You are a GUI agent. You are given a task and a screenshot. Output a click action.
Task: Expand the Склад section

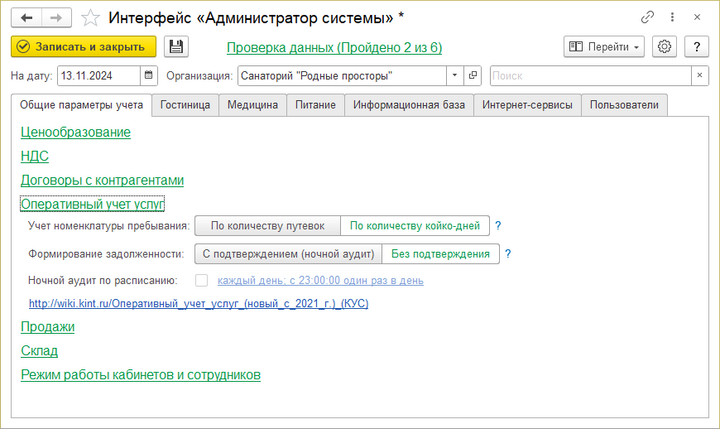click(x=39, y=351)
